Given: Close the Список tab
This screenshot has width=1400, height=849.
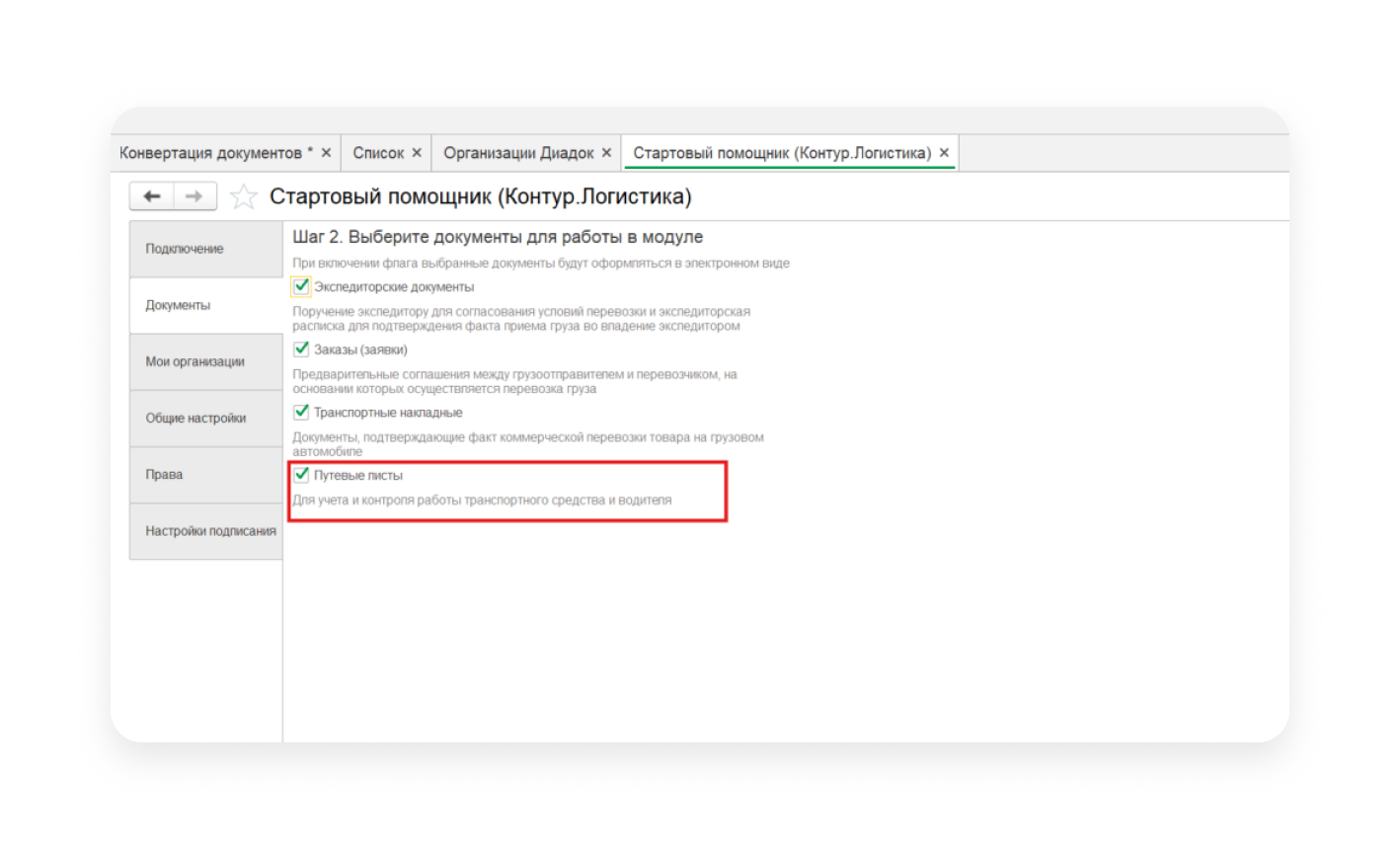Looking at the screenshot, I should pyautogui.click(x=417, y=153).
